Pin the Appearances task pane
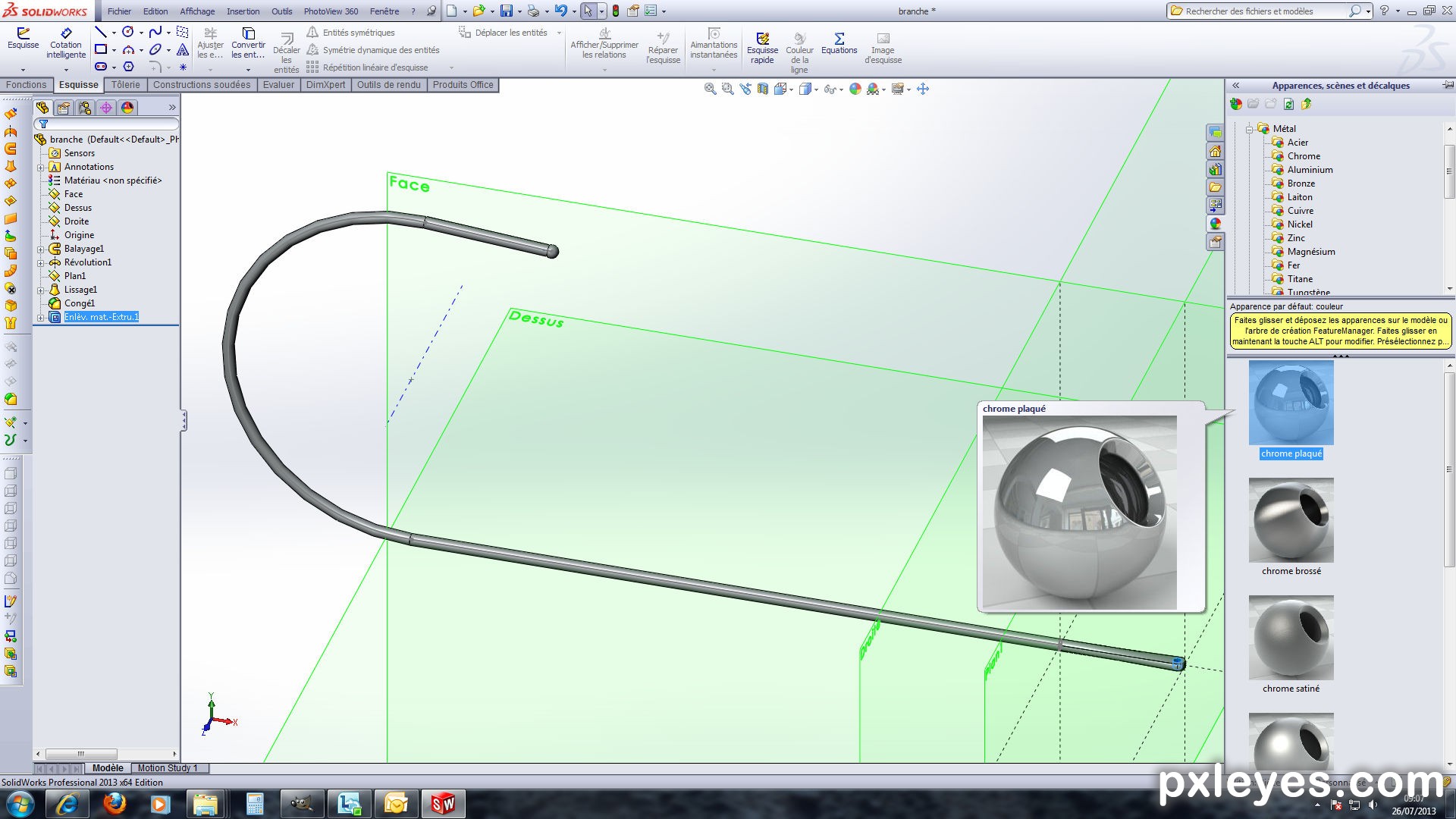 1448,85
